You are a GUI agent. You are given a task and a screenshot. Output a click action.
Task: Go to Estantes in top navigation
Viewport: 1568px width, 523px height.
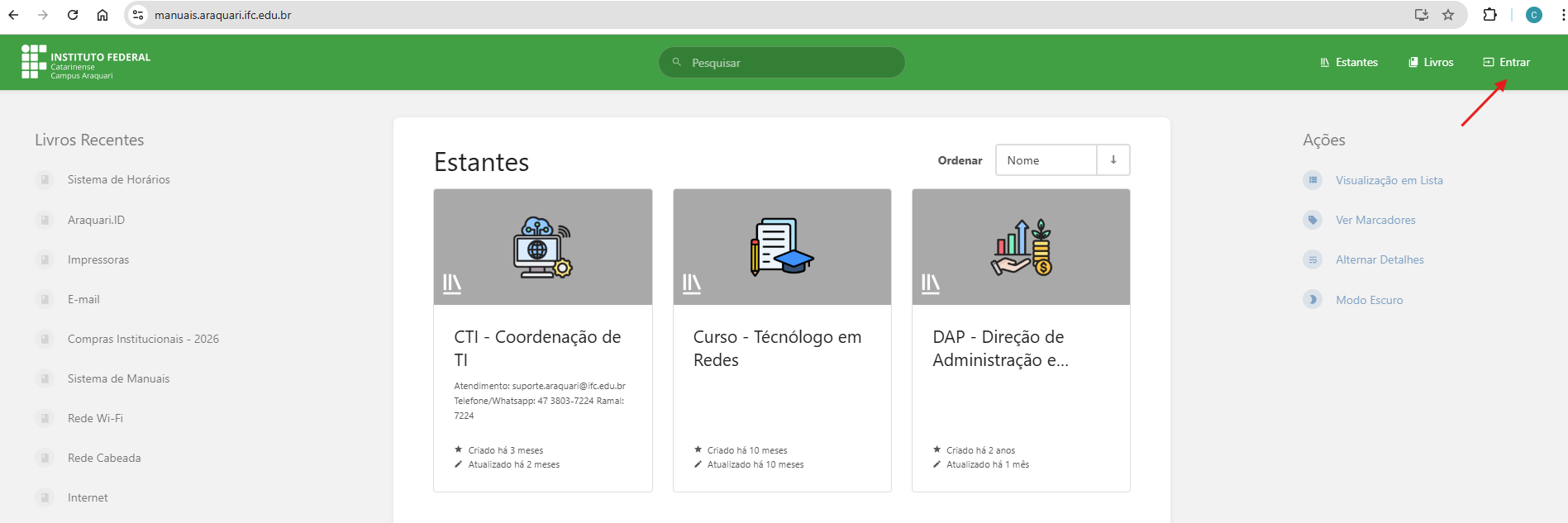(1349, 63)
